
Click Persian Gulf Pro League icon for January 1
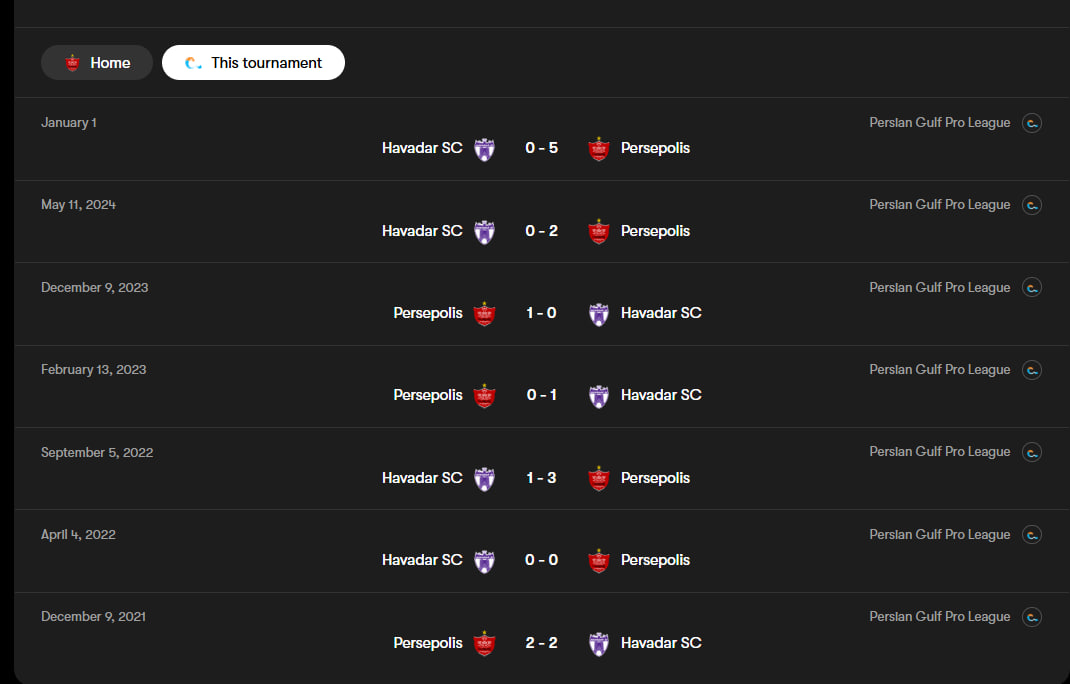pyautogui.click(x=1032, y=123)
